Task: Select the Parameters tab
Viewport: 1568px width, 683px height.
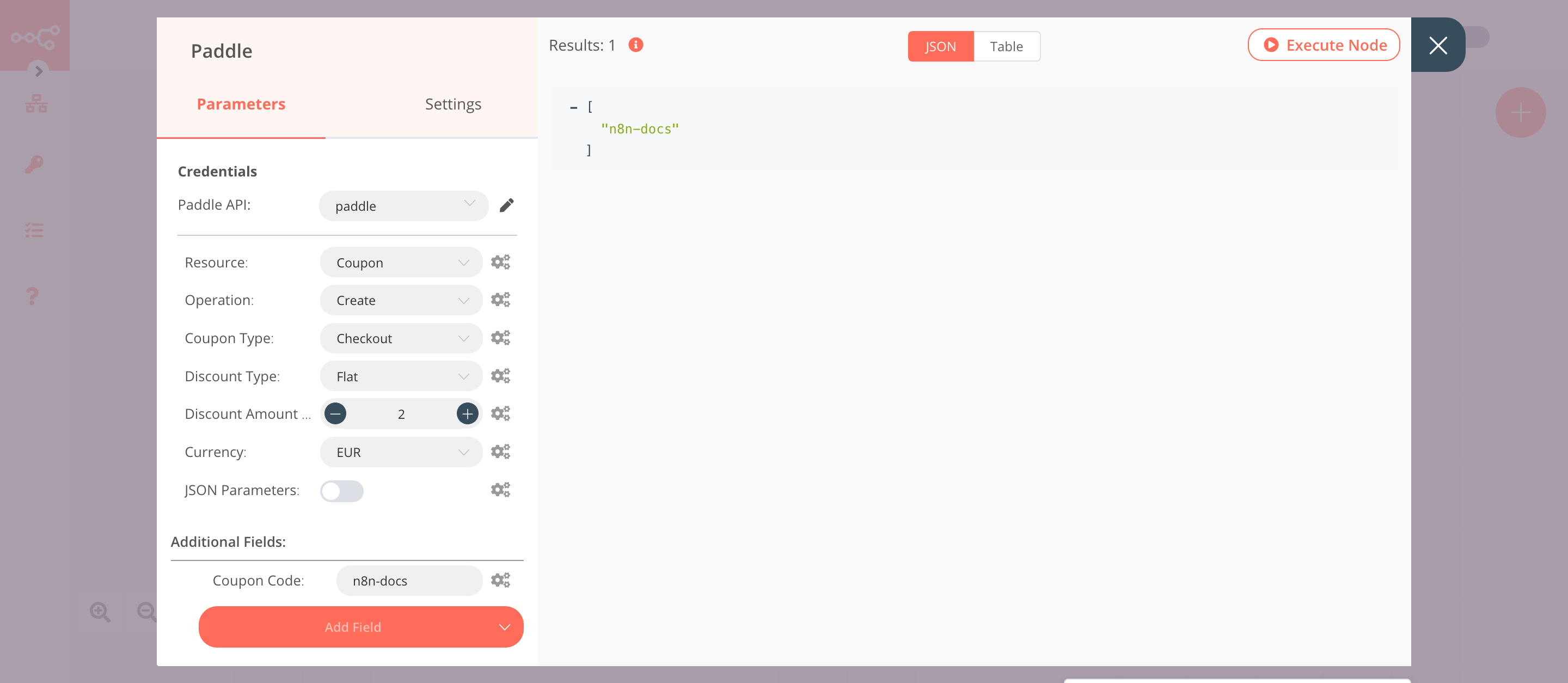Action: [241, 103]
